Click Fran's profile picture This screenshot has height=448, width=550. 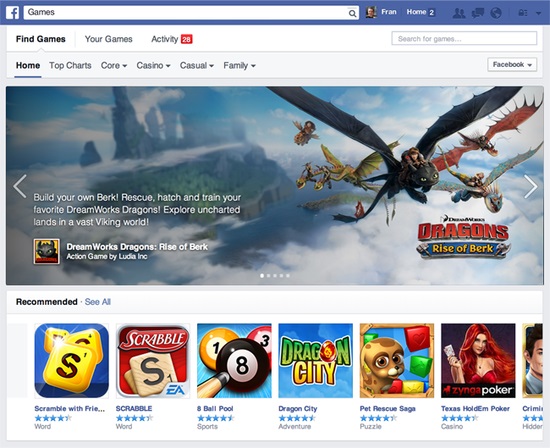click(x=371, y=12)
